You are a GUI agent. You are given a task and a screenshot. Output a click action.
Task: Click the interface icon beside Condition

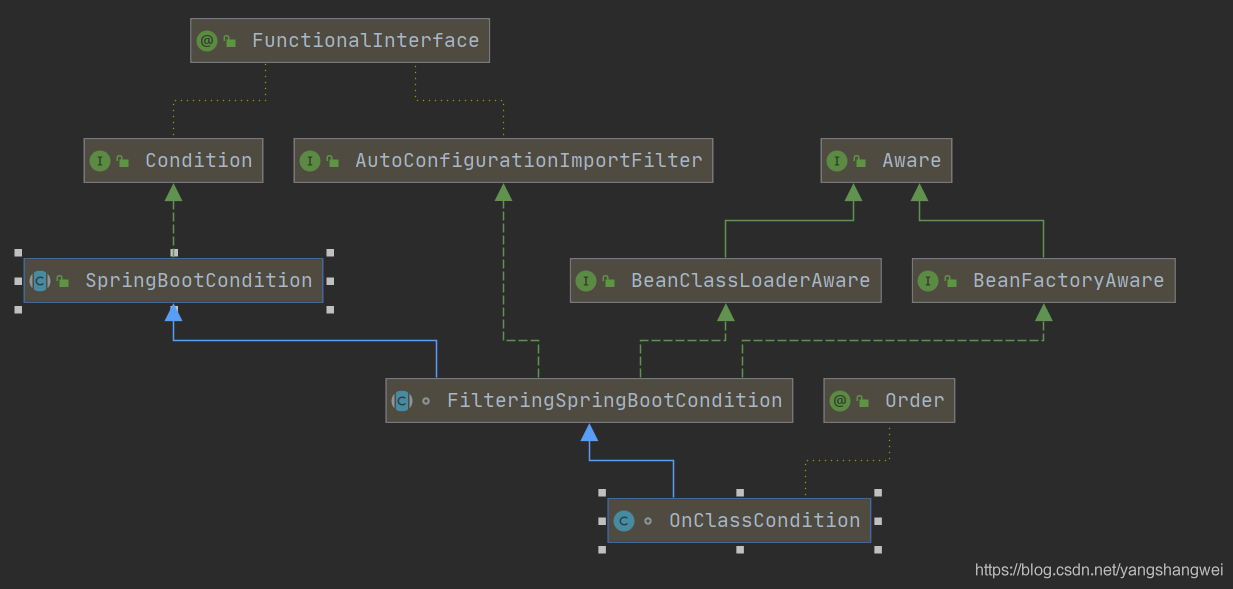click(x=100, y=161)
